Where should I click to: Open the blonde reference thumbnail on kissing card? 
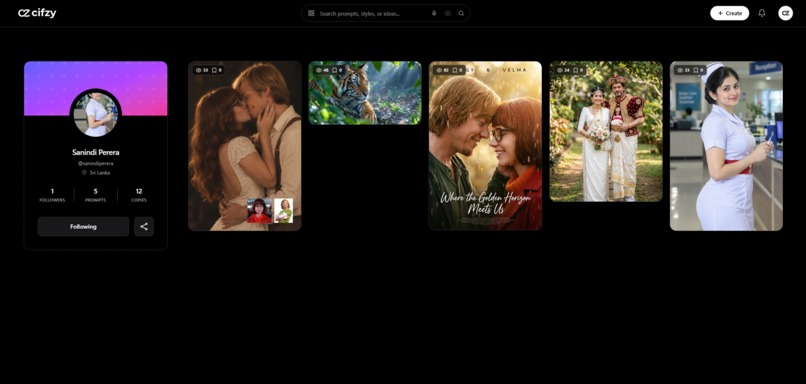point(283,211)
